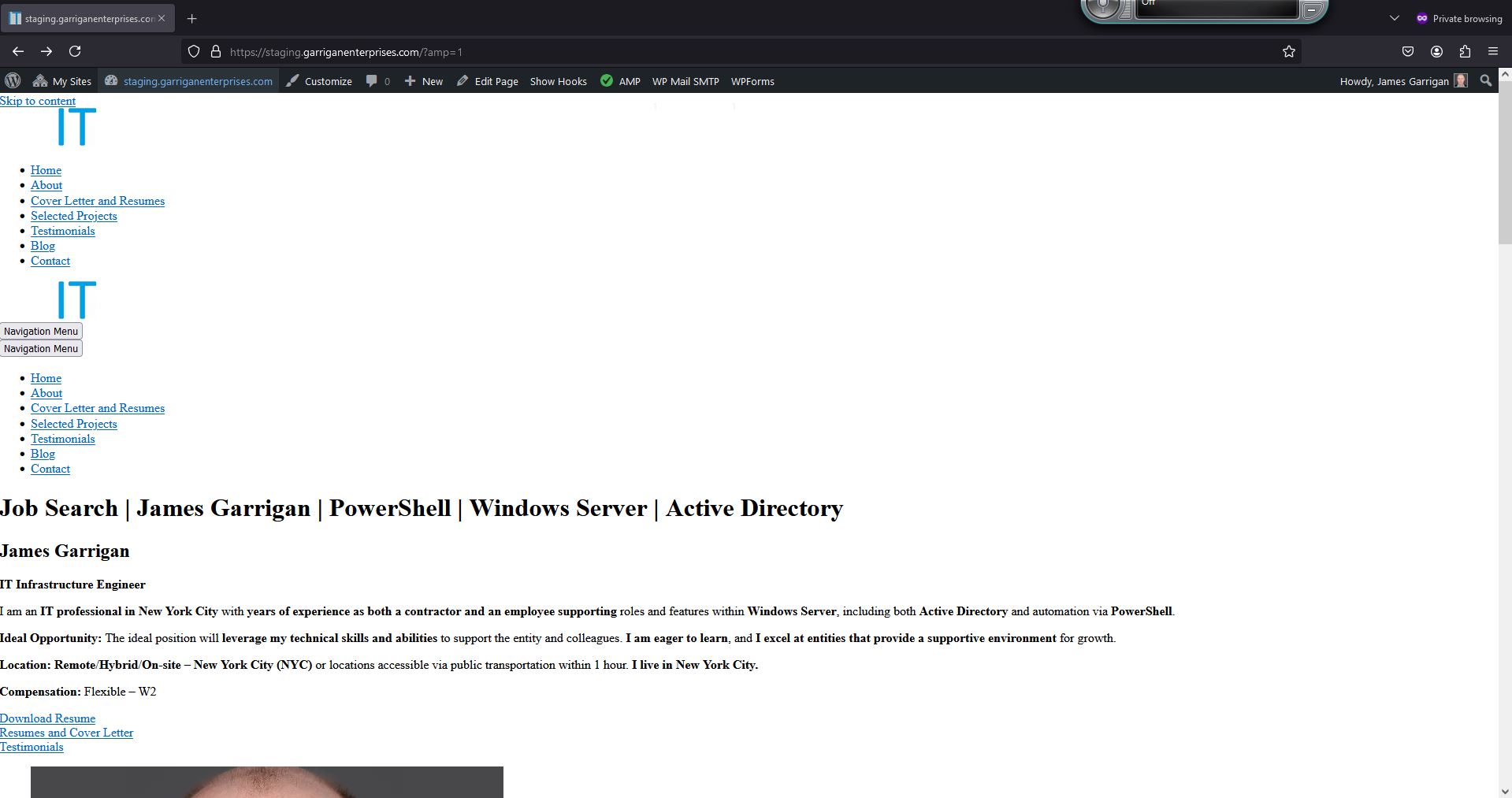The width and height of the screenshot is (1512, 798).
Task: Open admin search with the magnifier icon
Action: pos(1485,80)
